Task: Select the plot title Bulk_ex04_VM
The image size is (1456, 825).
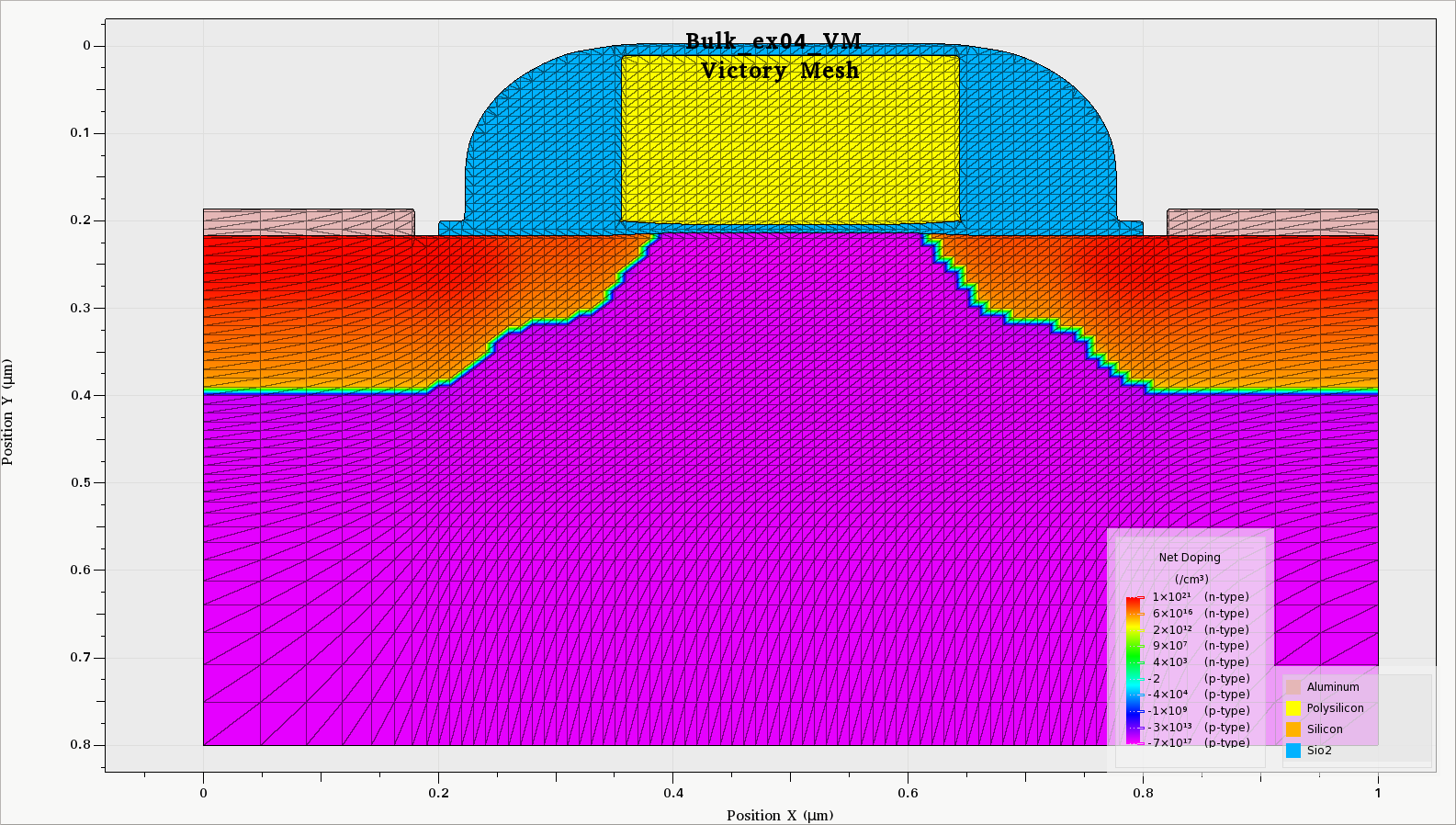Action: click(x=773, y=41)
